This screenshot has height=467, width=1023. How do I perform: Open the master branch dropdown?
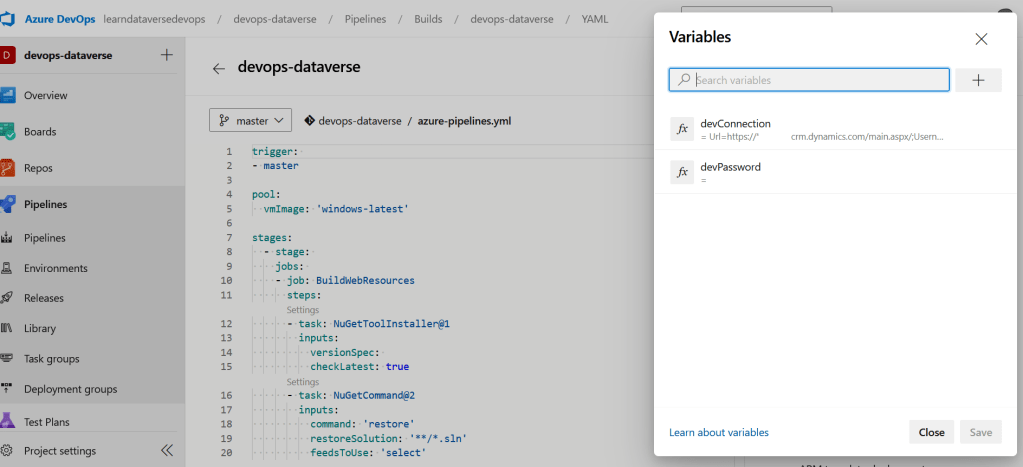(250, 121)
